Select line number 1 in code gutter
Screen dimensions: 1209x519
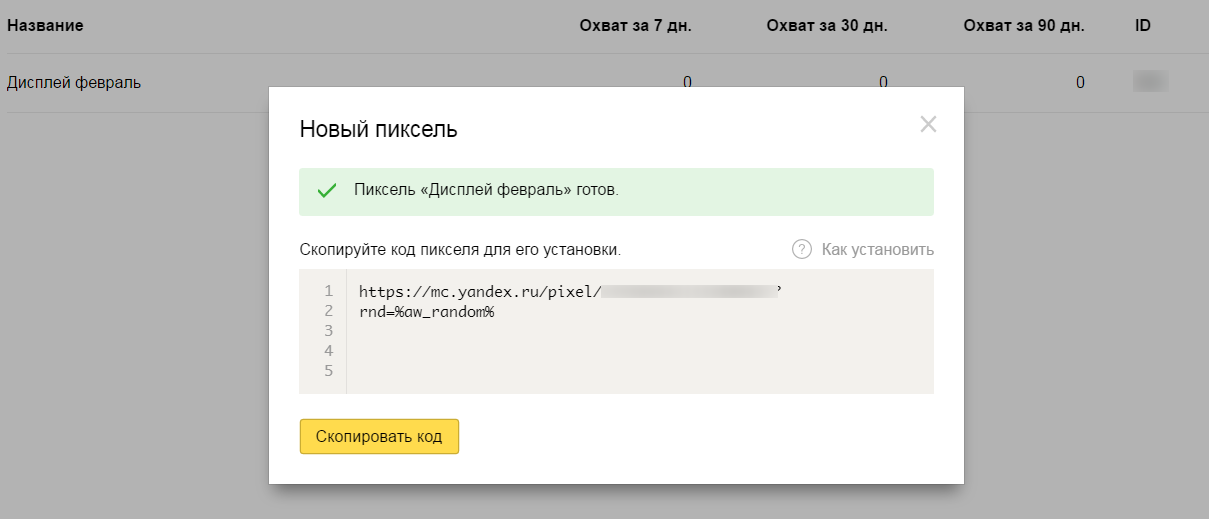[327, 291]
